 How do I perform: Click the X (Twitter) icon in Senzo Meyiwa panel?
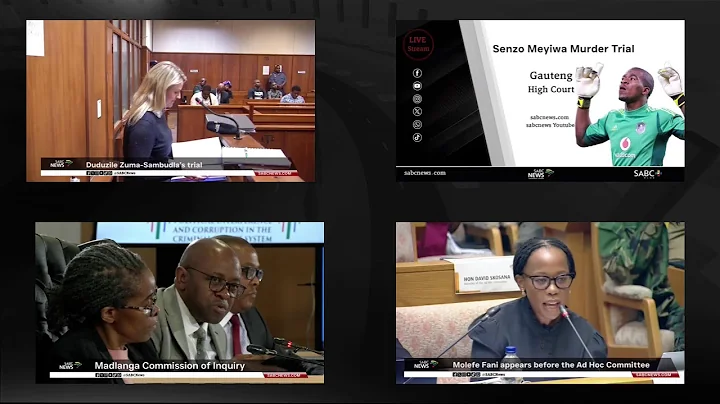(x=417, y=112)
